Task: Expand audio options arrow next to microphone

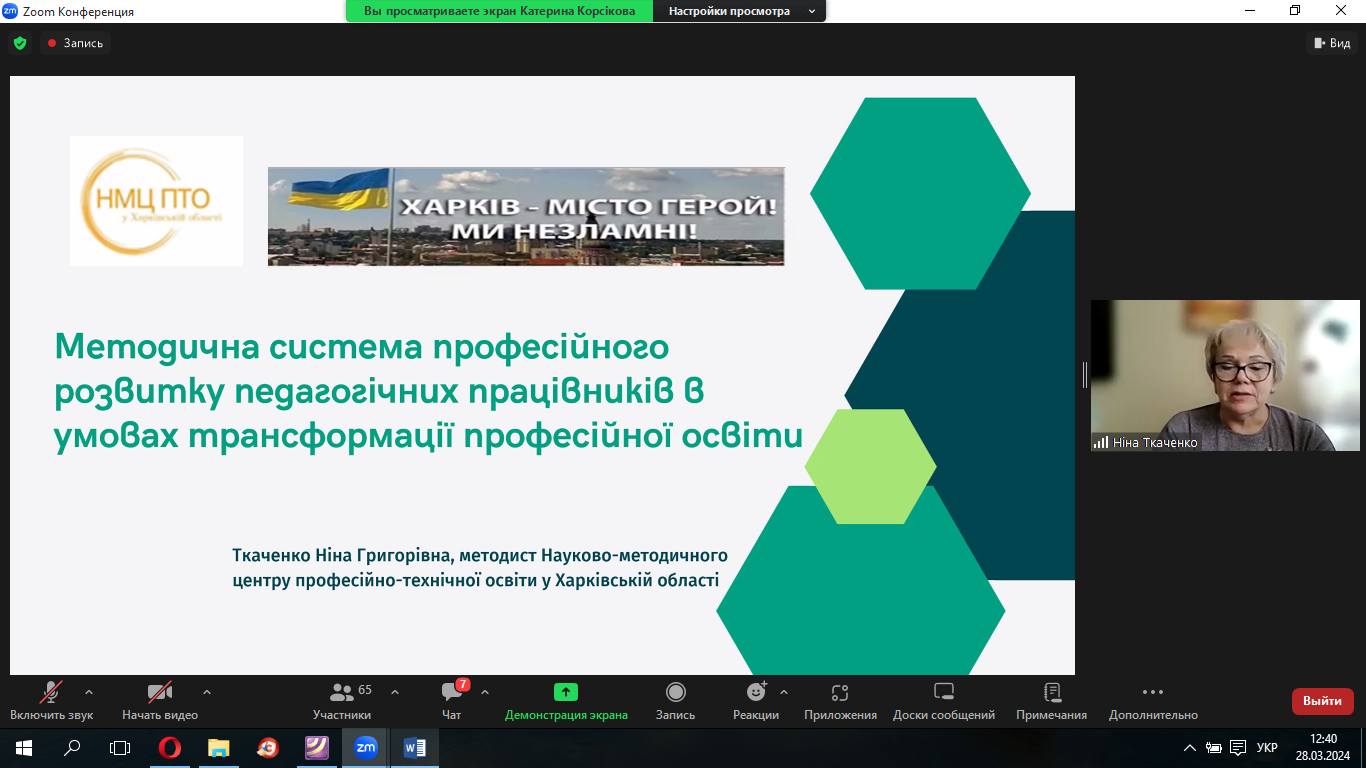Action: tap(89, 692)
